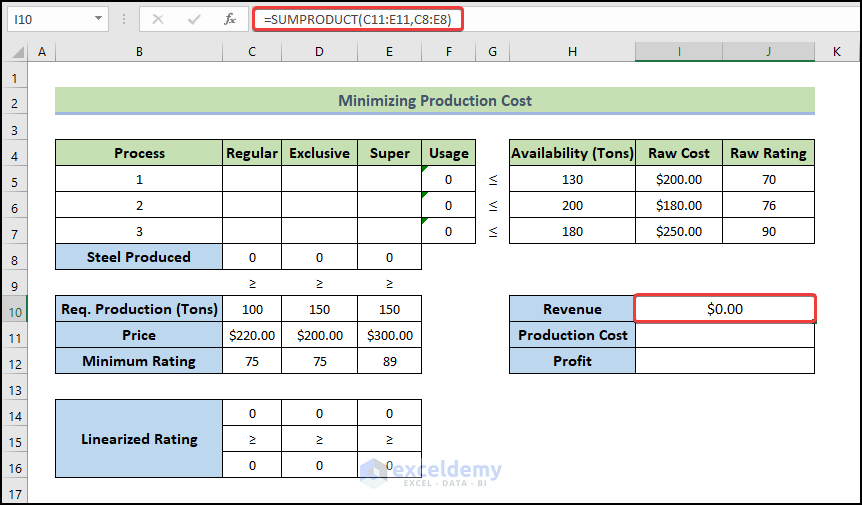This screenshot has width=862, height=505.
Task: Click the Linearized Rating merged cell
Action: tap(139, 439)
